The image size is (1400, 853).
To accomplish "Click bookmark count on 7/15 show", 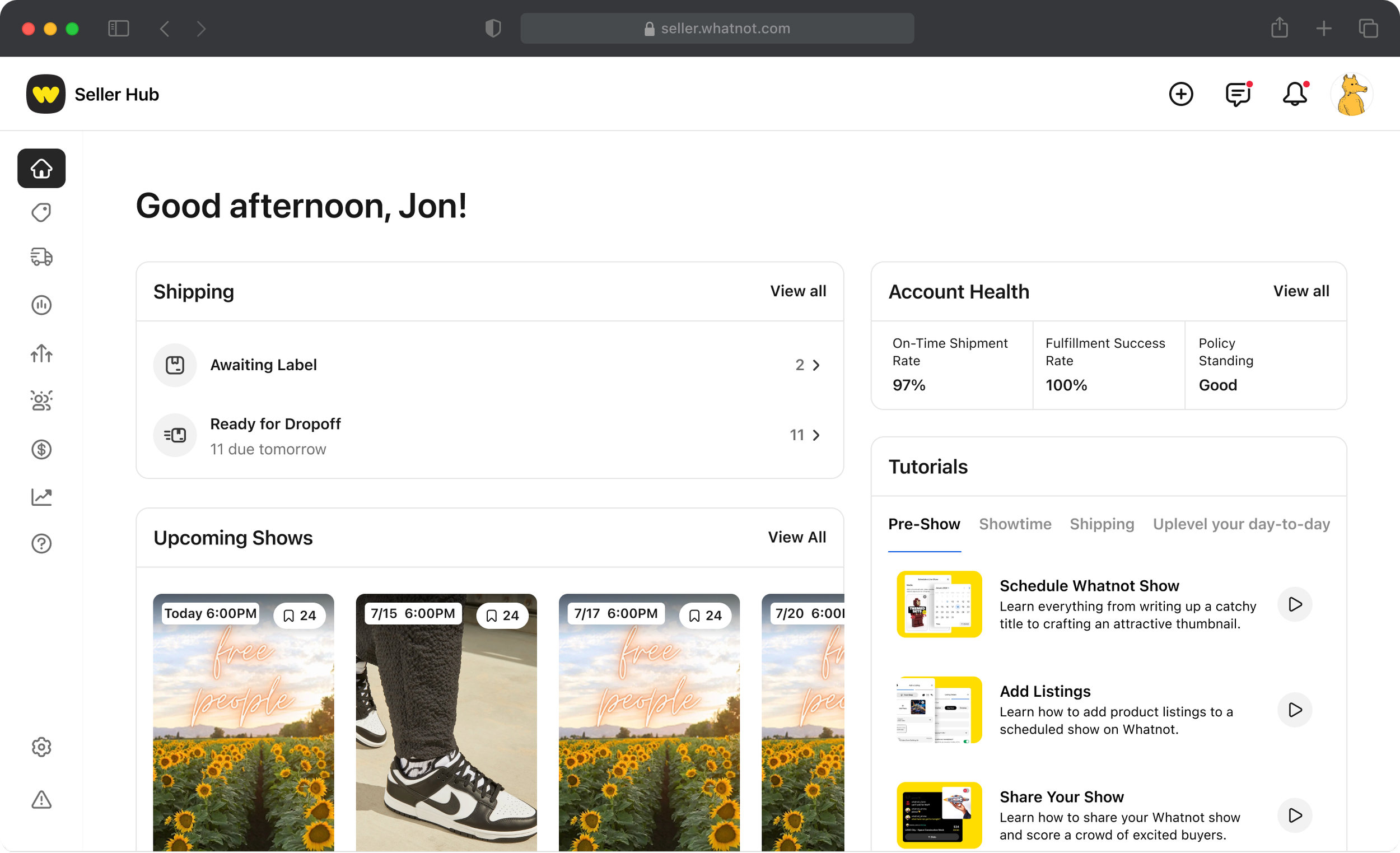I will [502, 616].
